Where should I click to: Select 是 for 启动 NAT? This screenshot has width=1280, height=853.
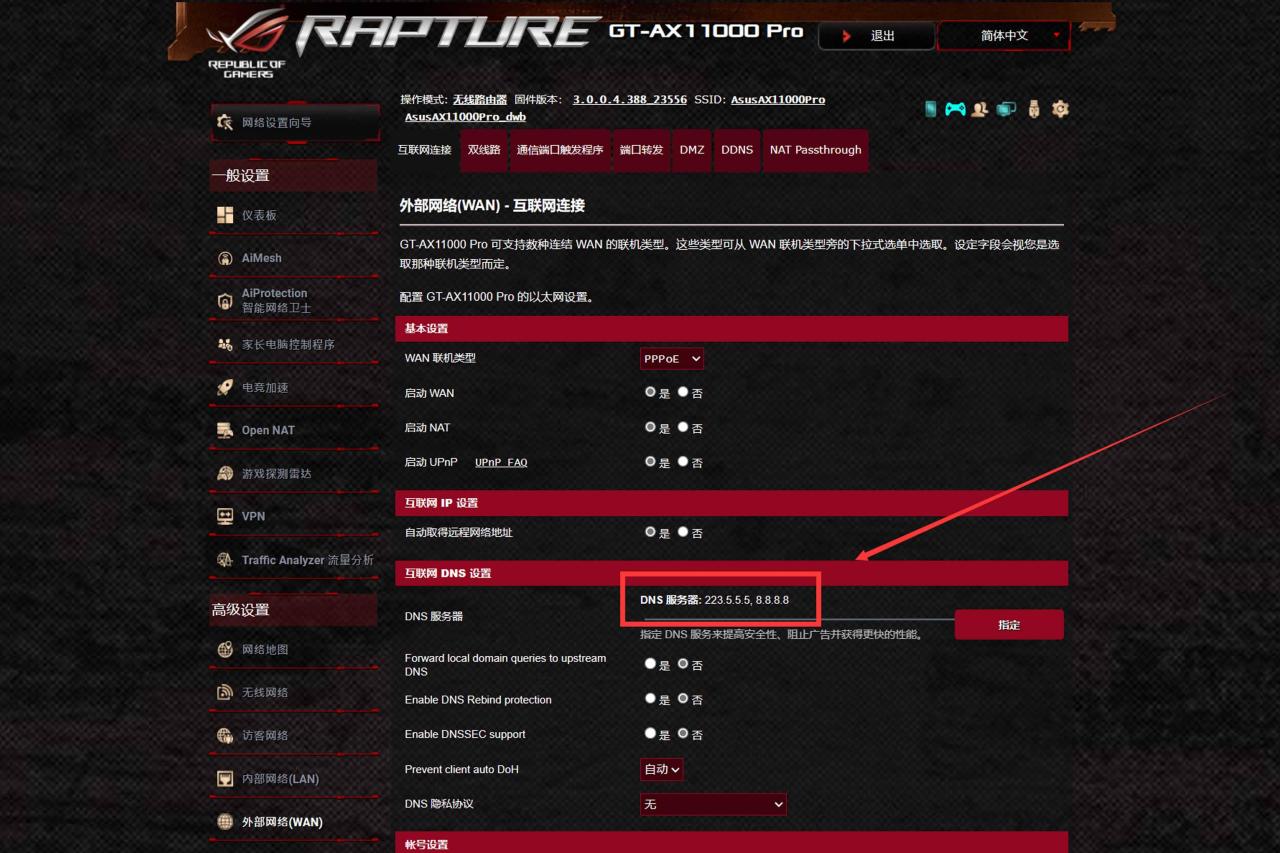tap(650, 427)
